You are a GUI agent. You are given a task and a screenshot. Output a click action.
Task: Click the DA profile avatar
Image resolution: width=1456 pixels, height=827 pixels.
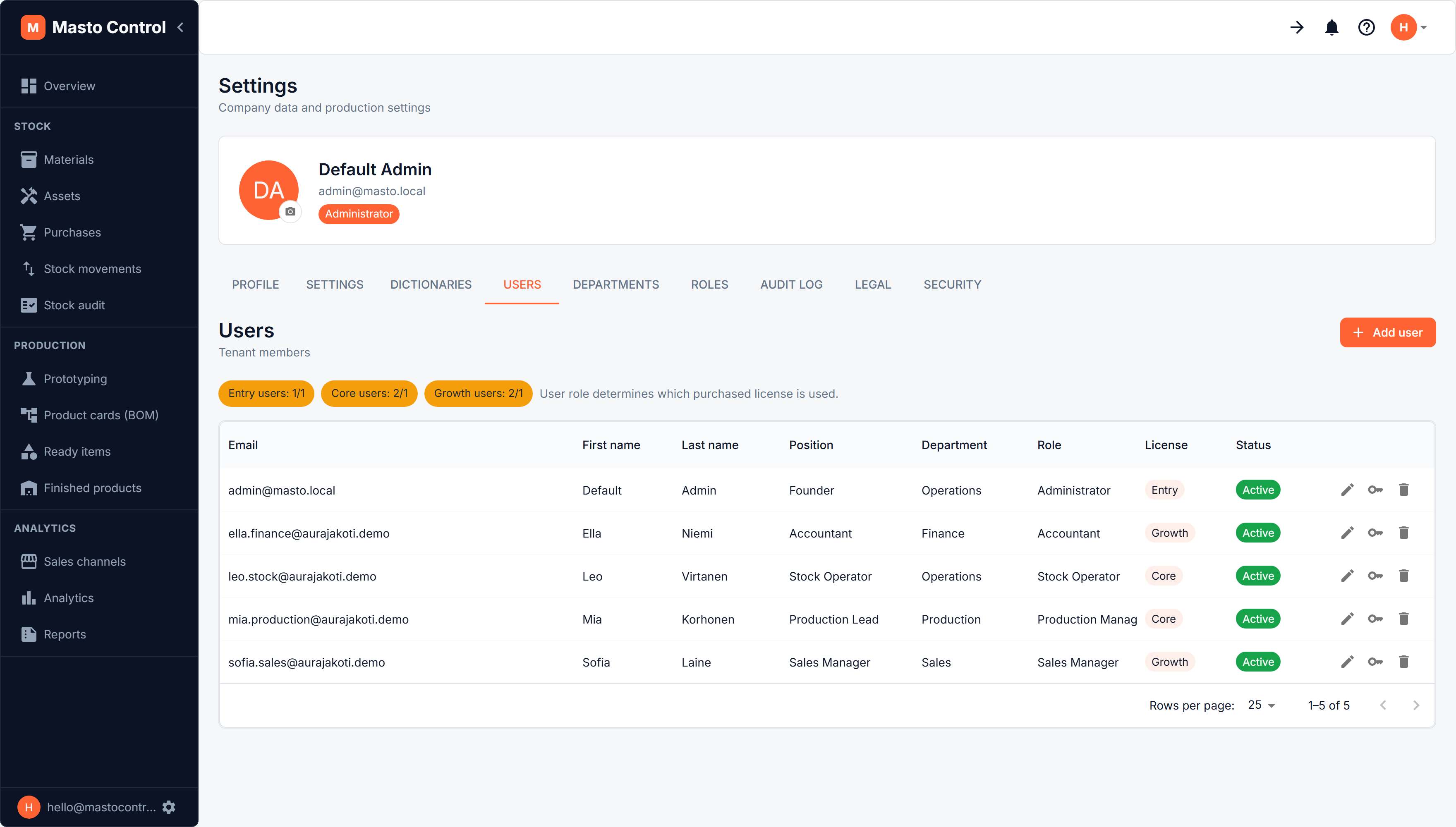click(269, 190)
